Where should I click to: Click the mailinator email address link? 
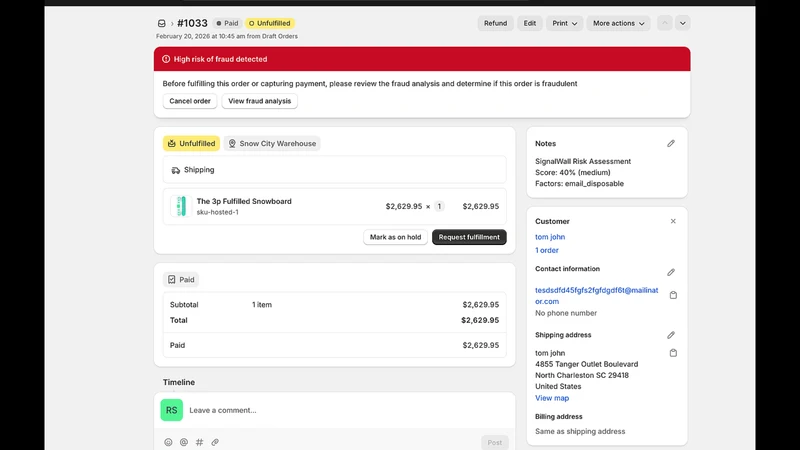point(596,296)
